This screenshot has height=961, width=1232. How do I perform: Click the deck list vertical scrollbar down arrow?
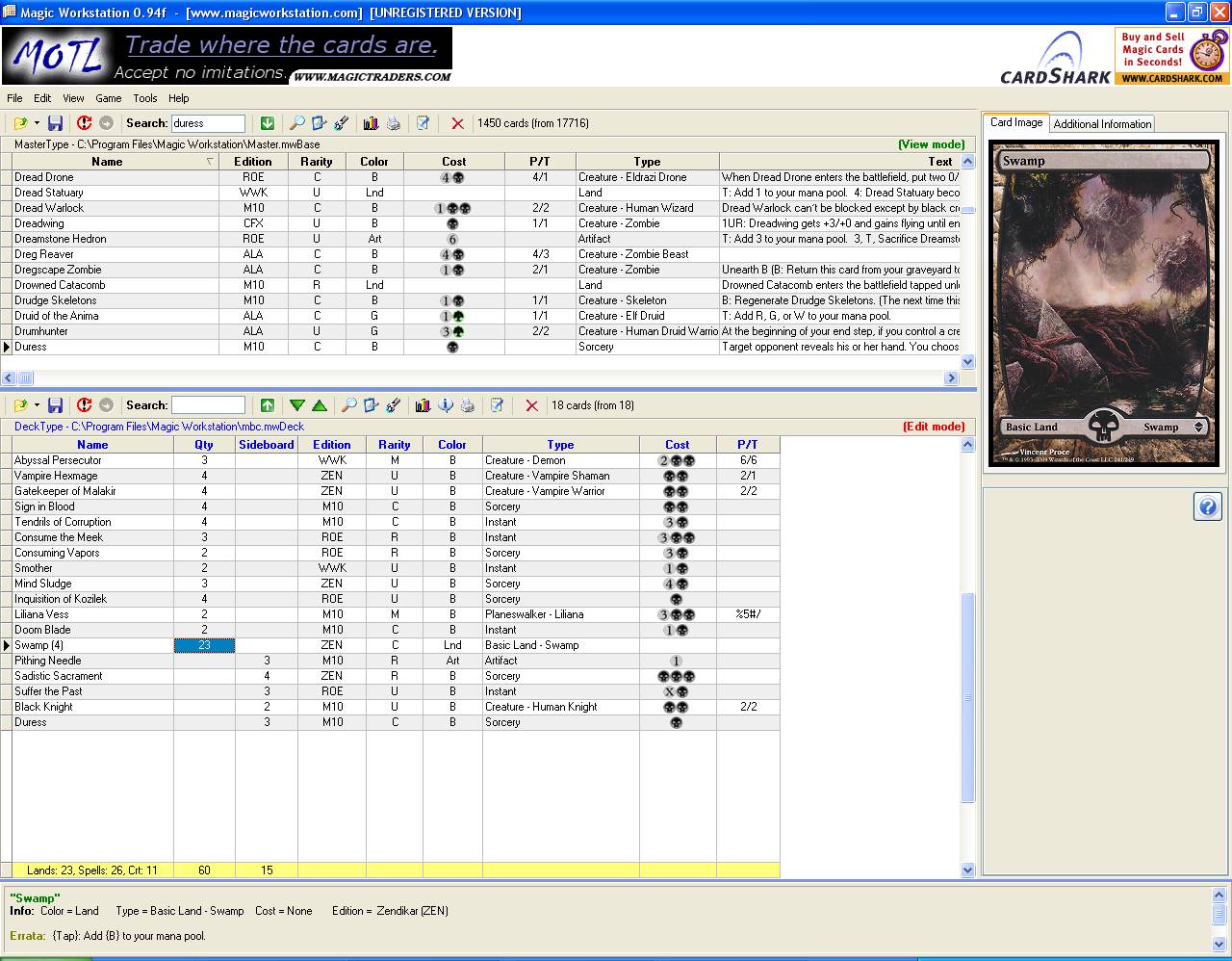click(x=968, y=870)
